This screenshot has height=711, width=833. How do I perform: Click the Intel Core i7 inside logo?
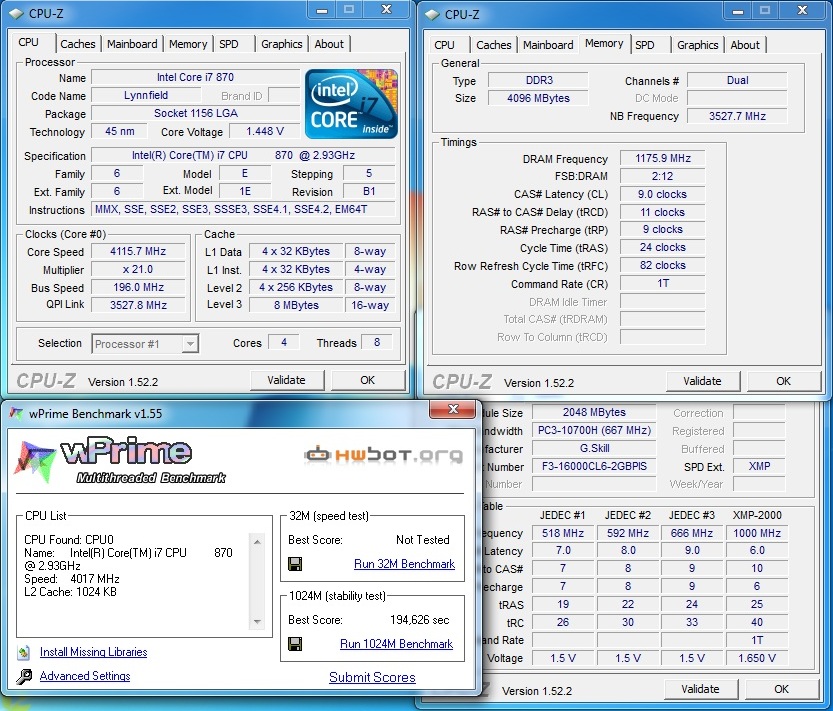(x=351, y=104)
